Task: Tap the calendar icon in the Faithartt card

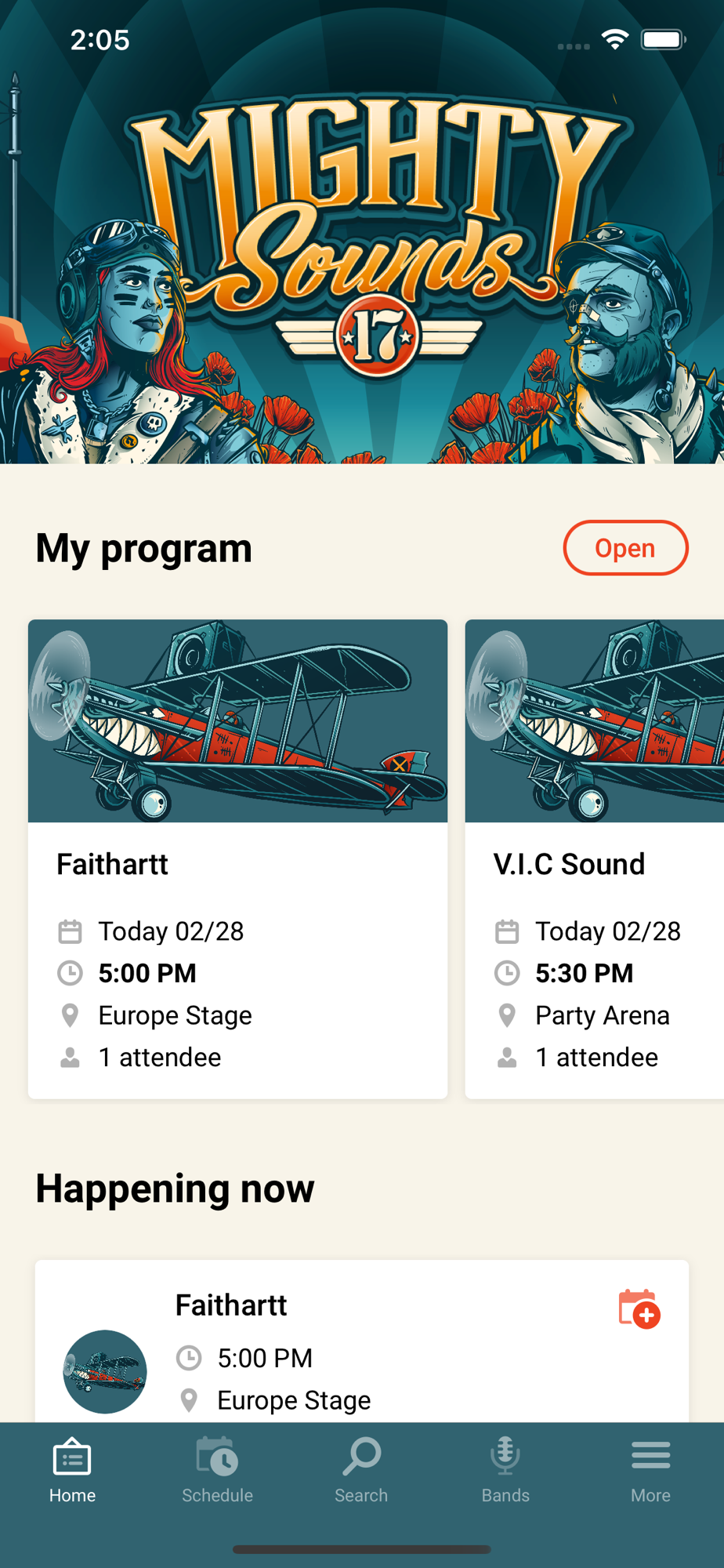Action: click(x=70, y=931)
